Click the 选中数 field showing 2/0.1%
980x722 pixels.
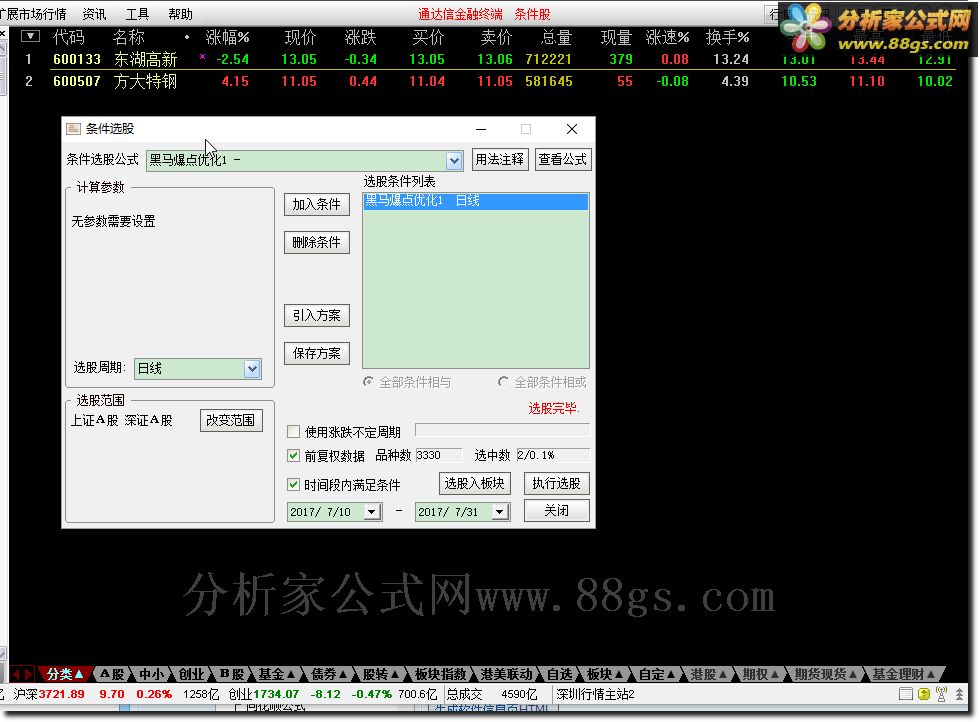click(x=553, y=455)
